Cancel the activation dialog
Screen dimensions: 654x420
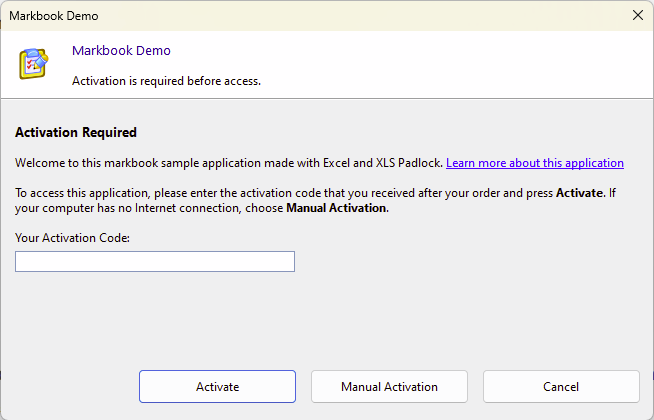(561, 387)
